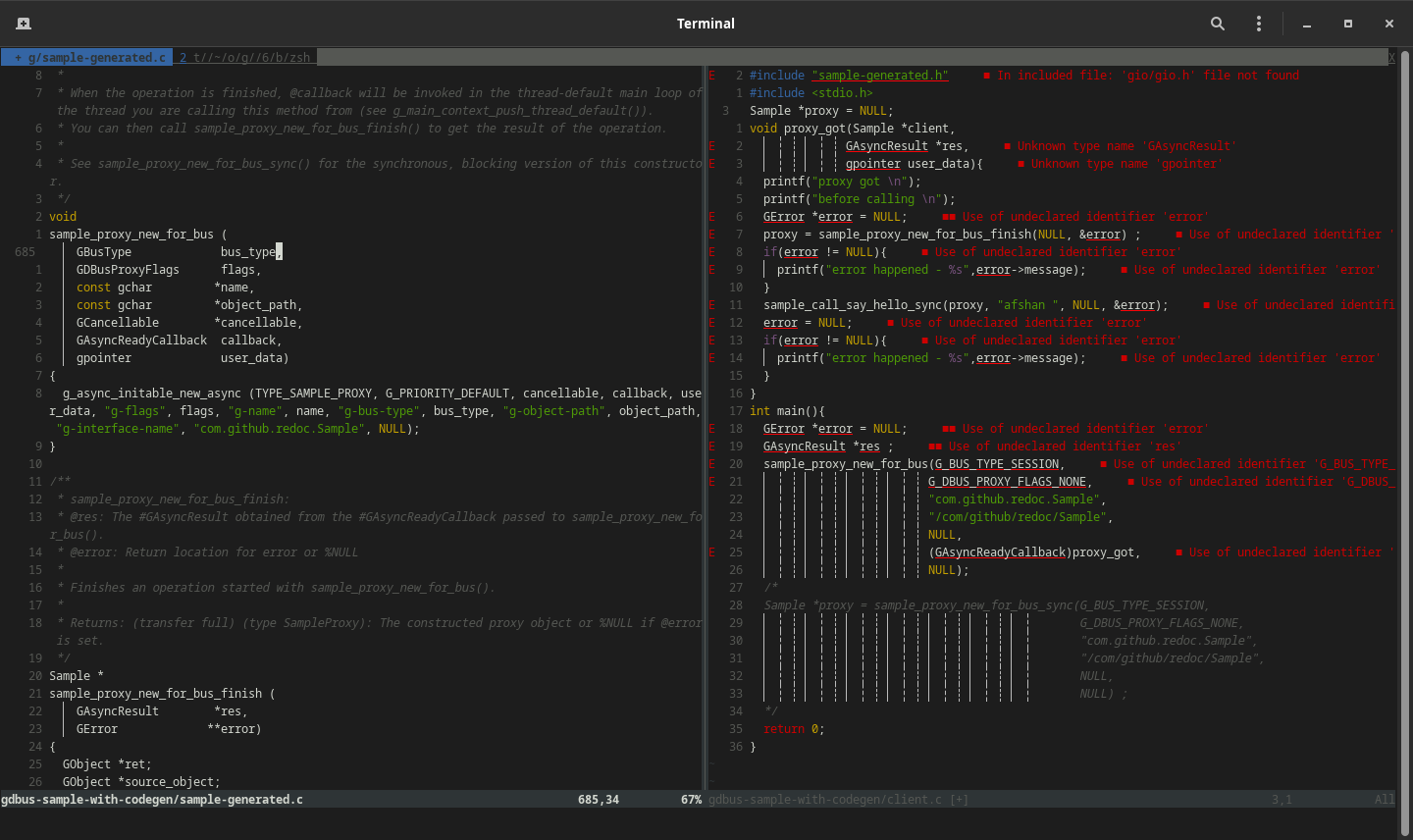Close the Terminal window
The image size is (1413, 840).
pyautogui.click(x=1389, y=24)
